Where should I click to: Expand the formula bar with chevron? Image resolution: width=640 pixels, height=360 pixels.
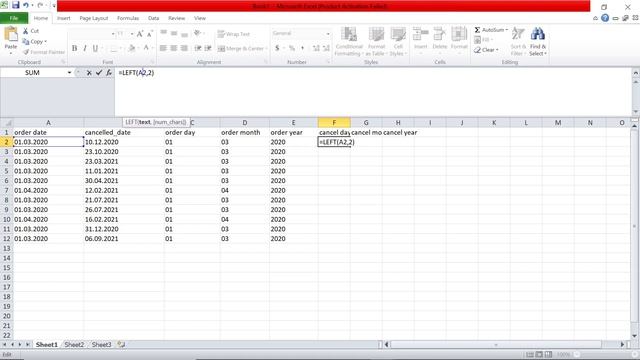click(x=636, y=73)
